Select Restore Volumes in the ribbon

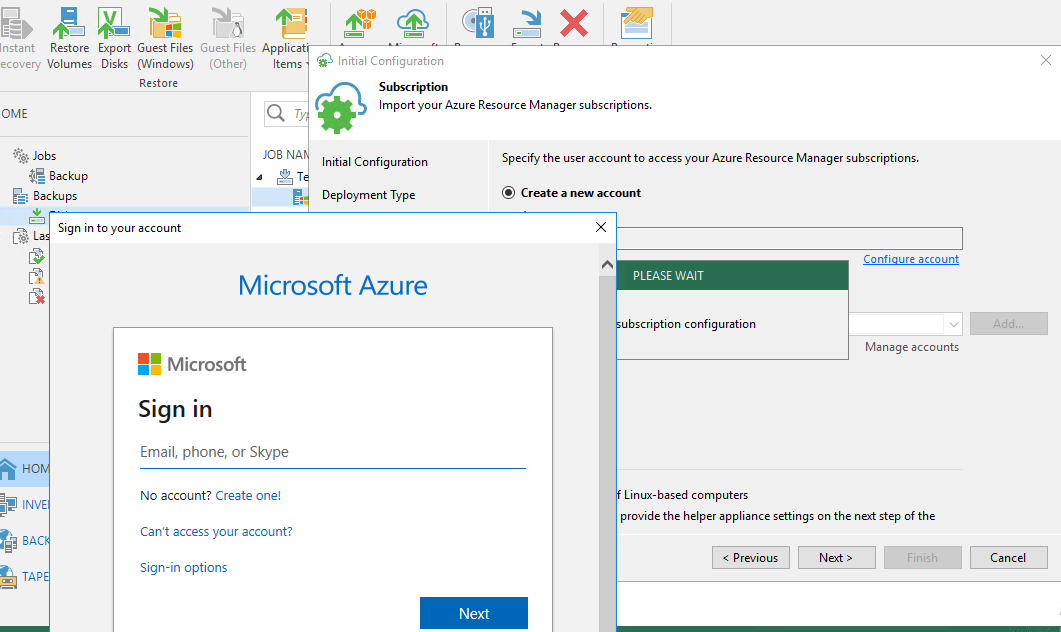[x=69, y=37]
